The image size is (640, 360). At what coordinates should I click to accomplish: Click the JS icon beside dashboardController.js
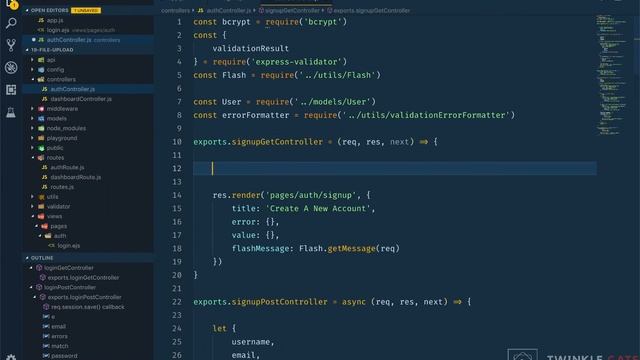(44, 99)
